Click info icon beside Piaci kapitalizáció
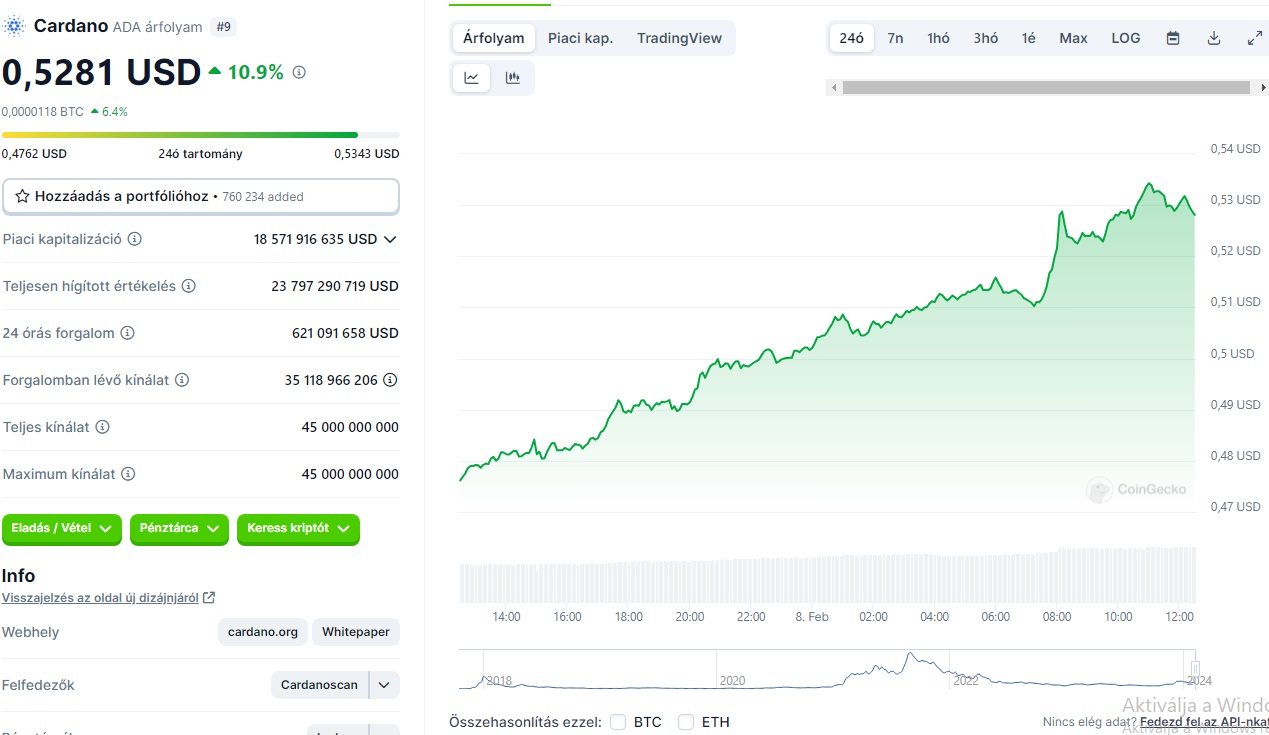Screen dimensions: 1269x735 pyautogui.click(x=135, y=239)
